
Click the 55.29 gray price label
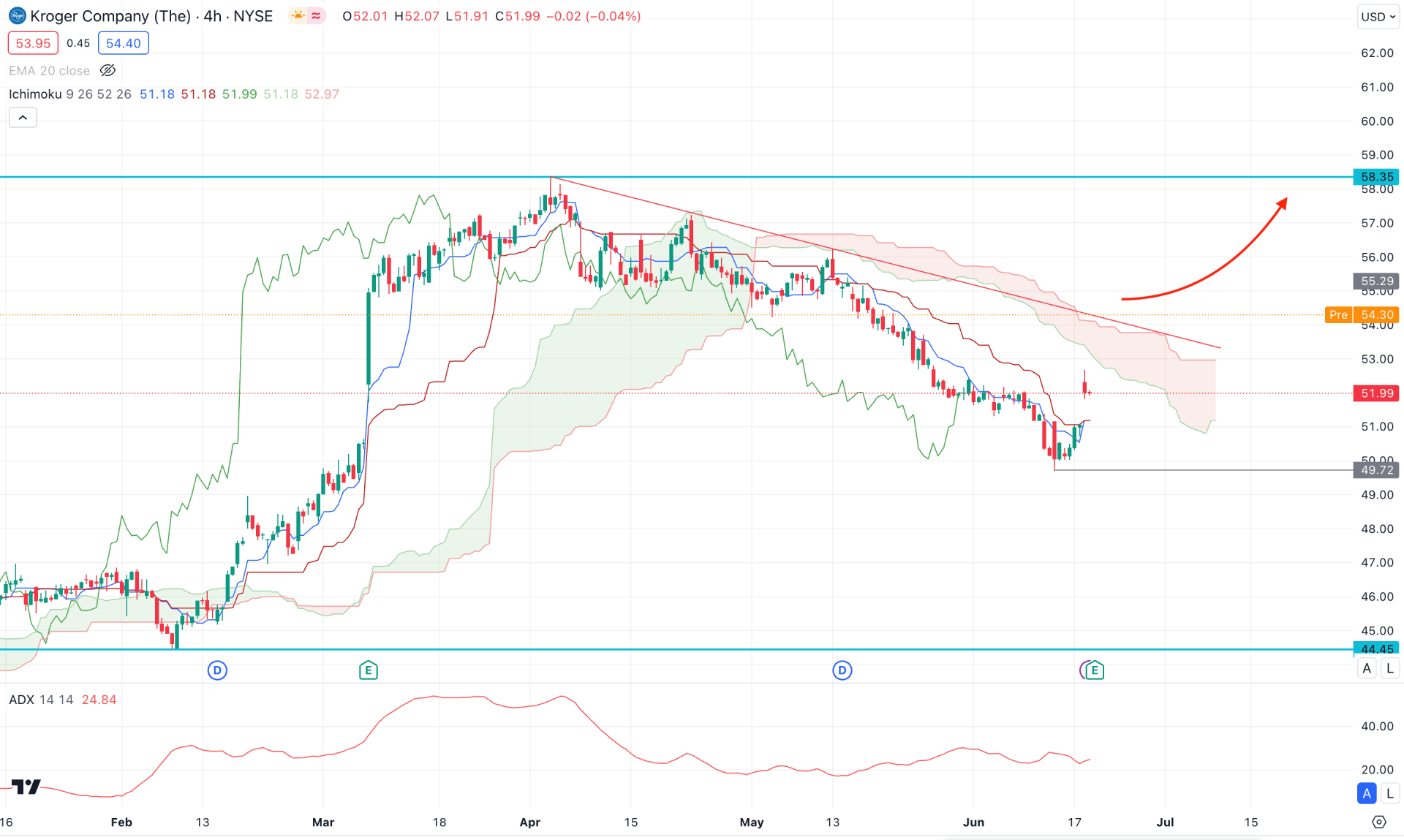1376,281
